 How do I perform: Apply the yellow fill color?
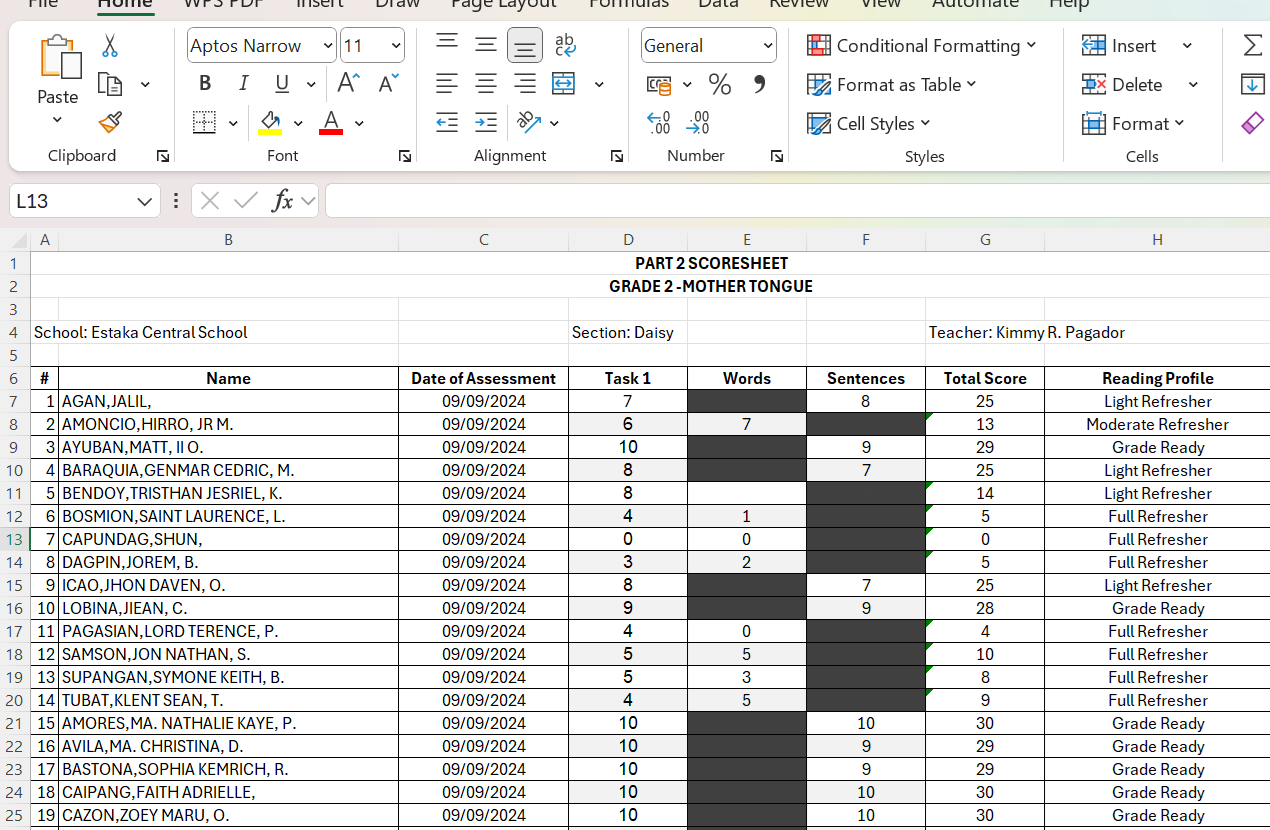point(270,123)
